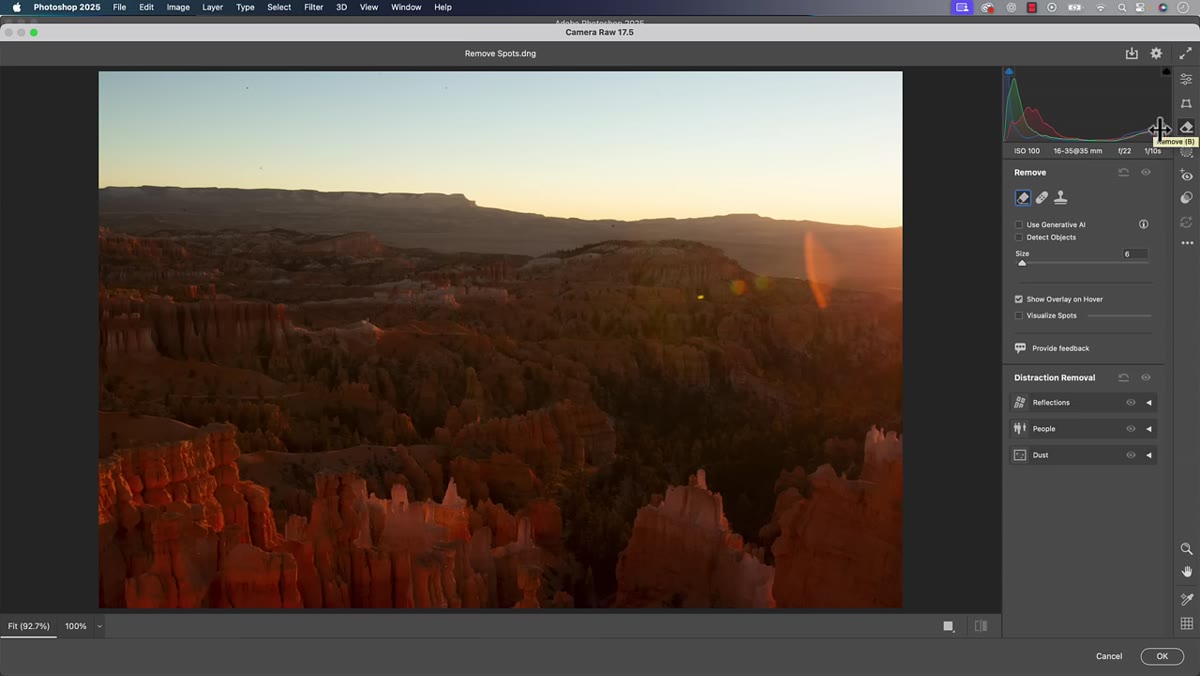Toggle the sampler overlay tool icon
Viewport: 1200px width, 676px height.
point(1186,600)
